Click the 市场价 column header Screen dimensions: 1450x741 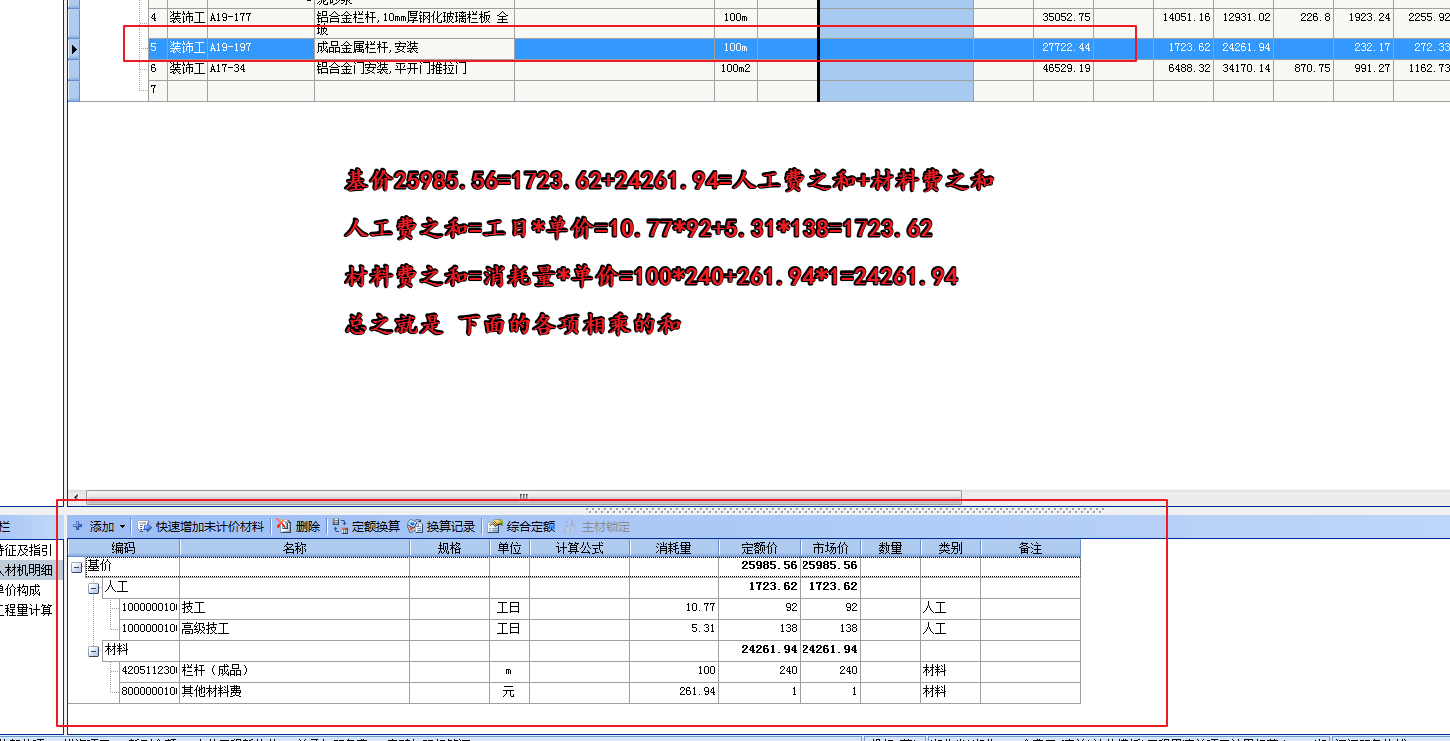(830, 548)
